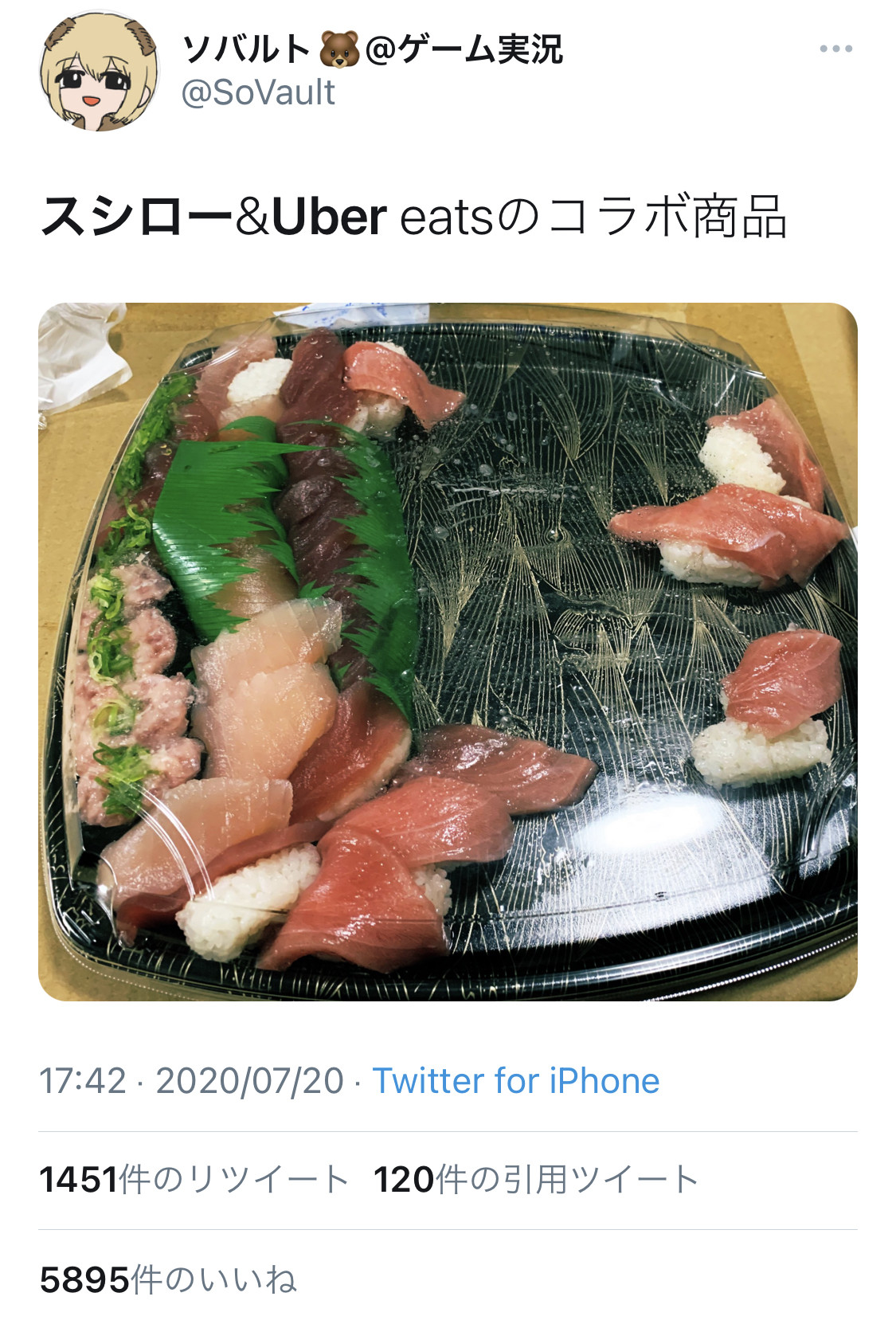Click the Twitter for iPhone link
Screen dimensions: 896x1320
coord(516,1081)
